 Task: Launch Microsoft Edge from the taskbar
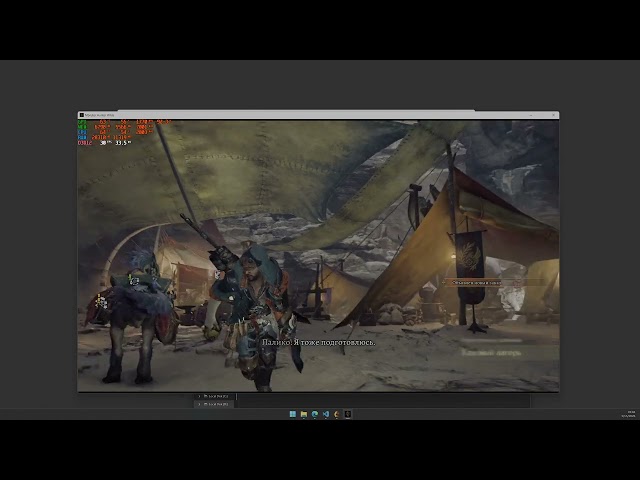point(315,414)
